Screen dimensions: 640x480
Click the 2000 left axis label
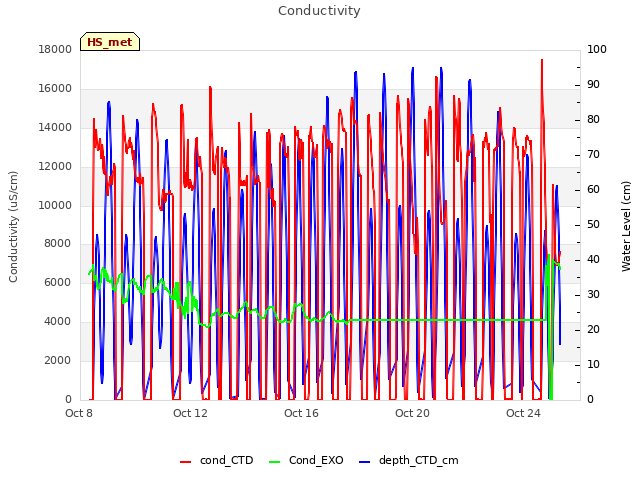(x=58, y=360)
